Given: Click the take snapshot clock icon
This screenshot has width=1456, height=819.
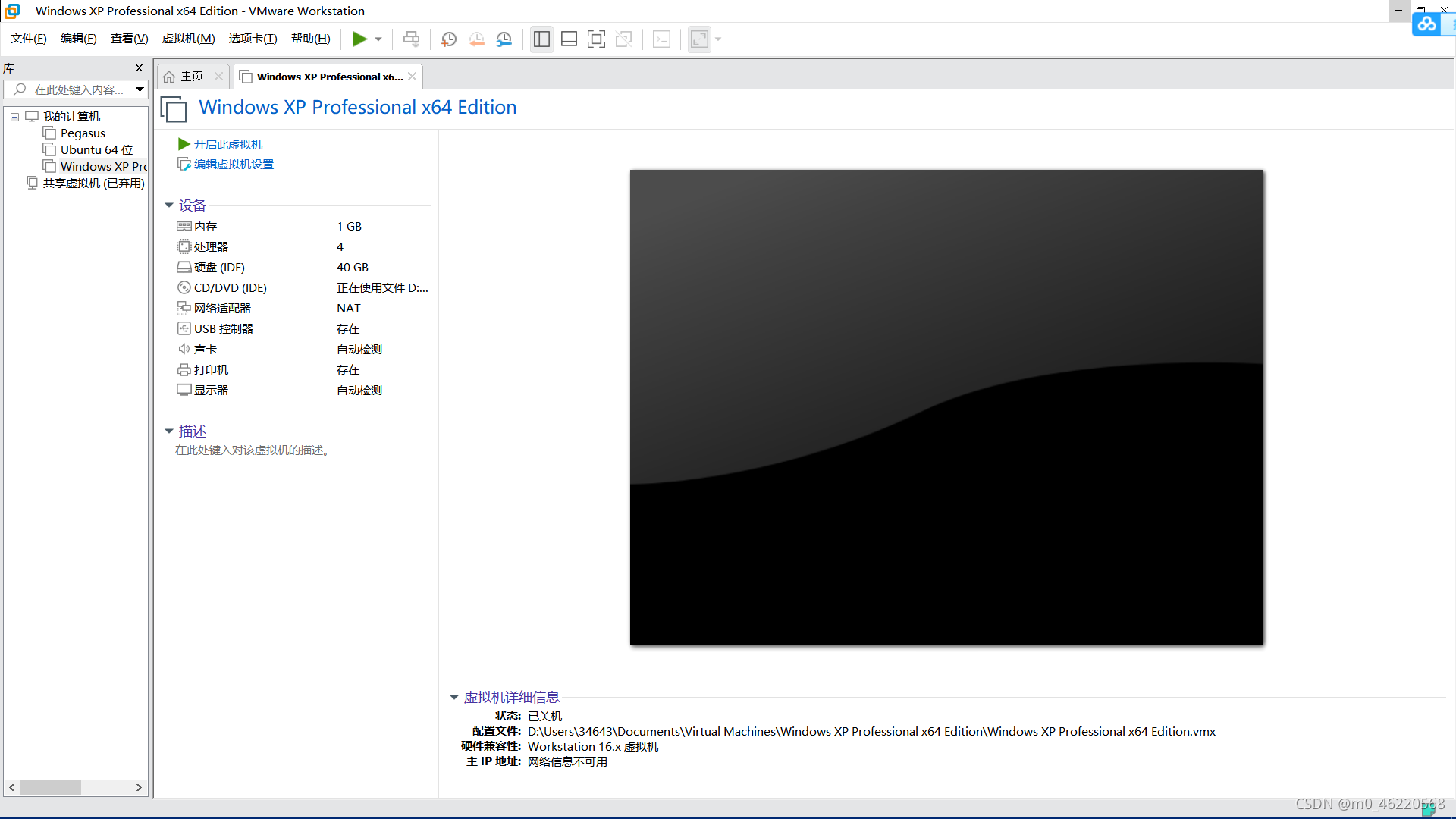Looking at the screenshot, I should pyautogui.click(x=449, y=39).
